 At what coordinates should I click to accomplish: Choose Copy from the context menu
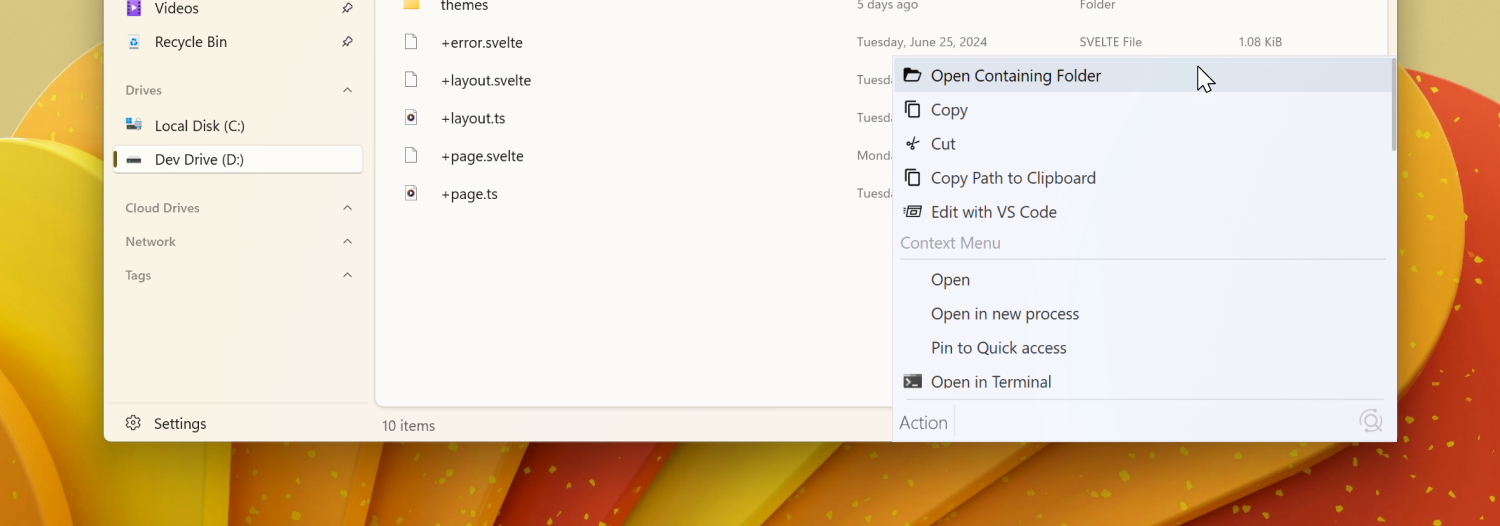(949, 110)
